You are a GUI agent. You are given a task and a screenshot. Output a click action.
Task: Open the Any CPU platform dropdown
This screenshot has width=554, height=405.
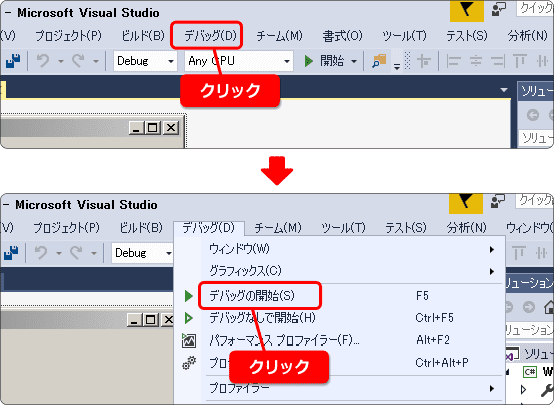point(239,61)
